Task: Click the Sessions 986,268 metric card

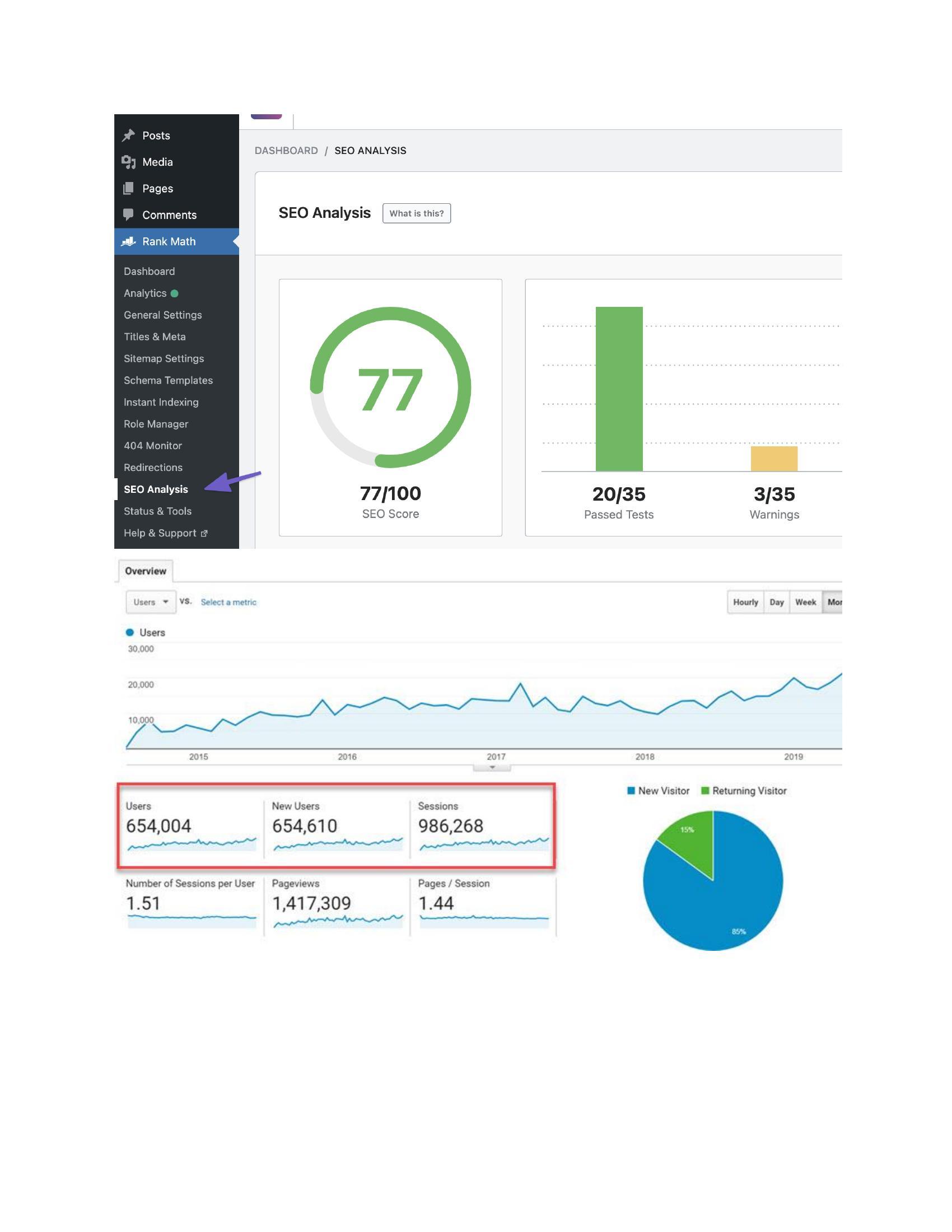Action: [482, 827]
